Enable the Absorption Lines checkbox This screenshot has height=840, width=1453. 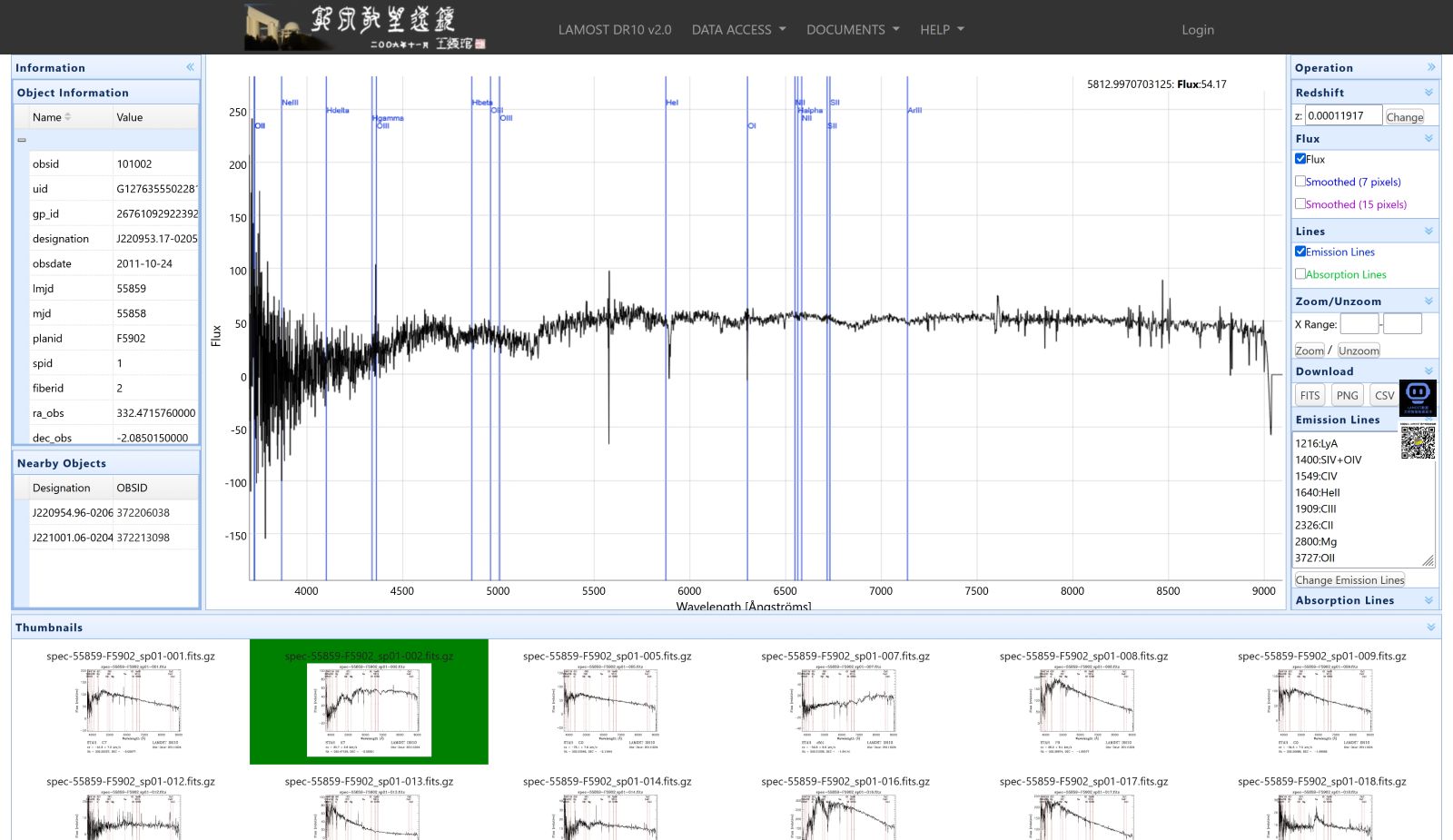click(1300, 273)
